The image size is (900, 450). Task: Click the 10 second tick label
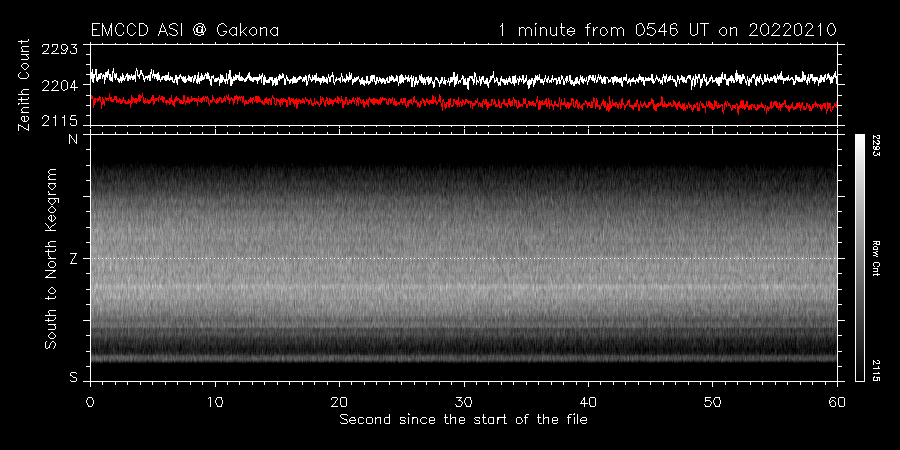click(215, 401)
